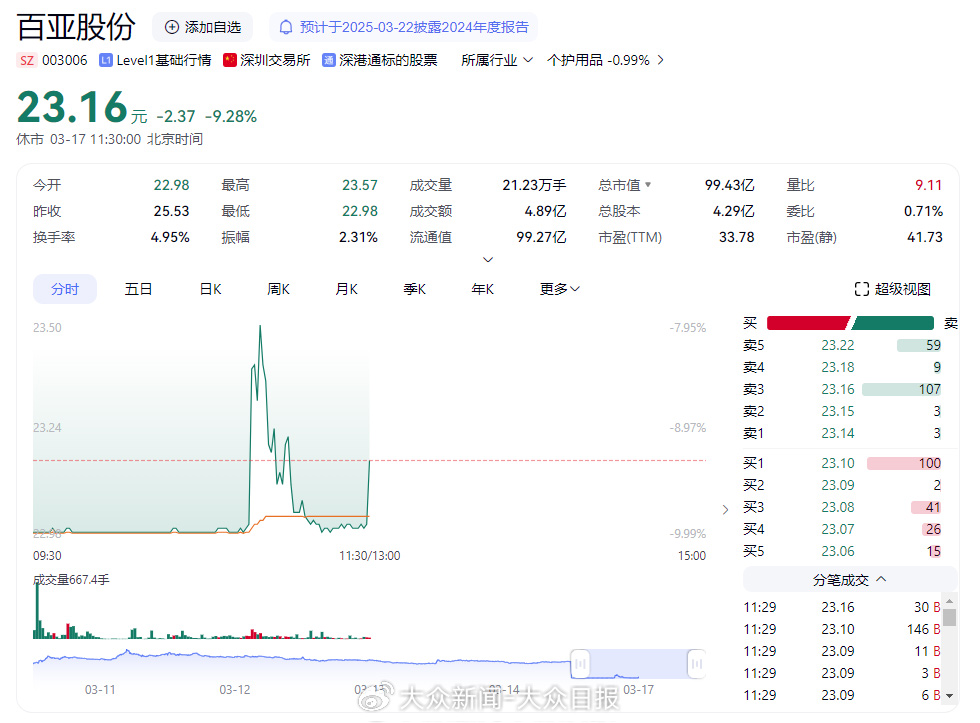Click the left handle of the timeline range slider

click(580, 664)
